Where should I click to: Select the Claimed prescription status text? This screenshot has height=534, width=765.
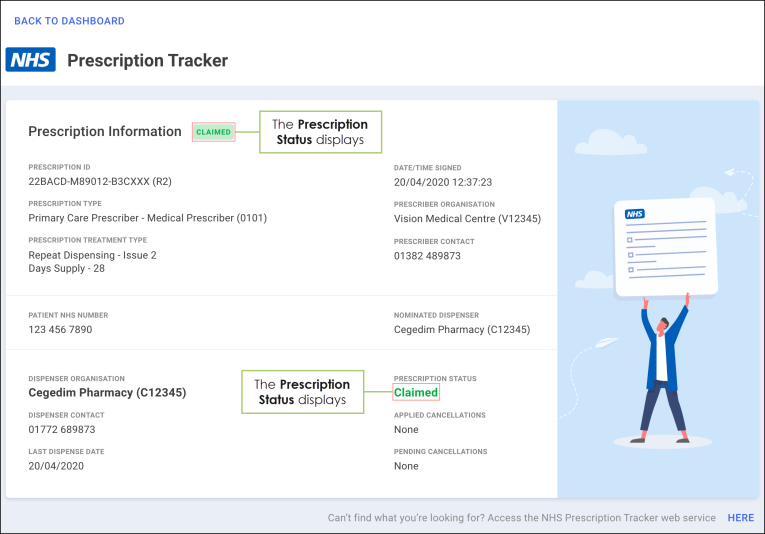coord(416,393)
